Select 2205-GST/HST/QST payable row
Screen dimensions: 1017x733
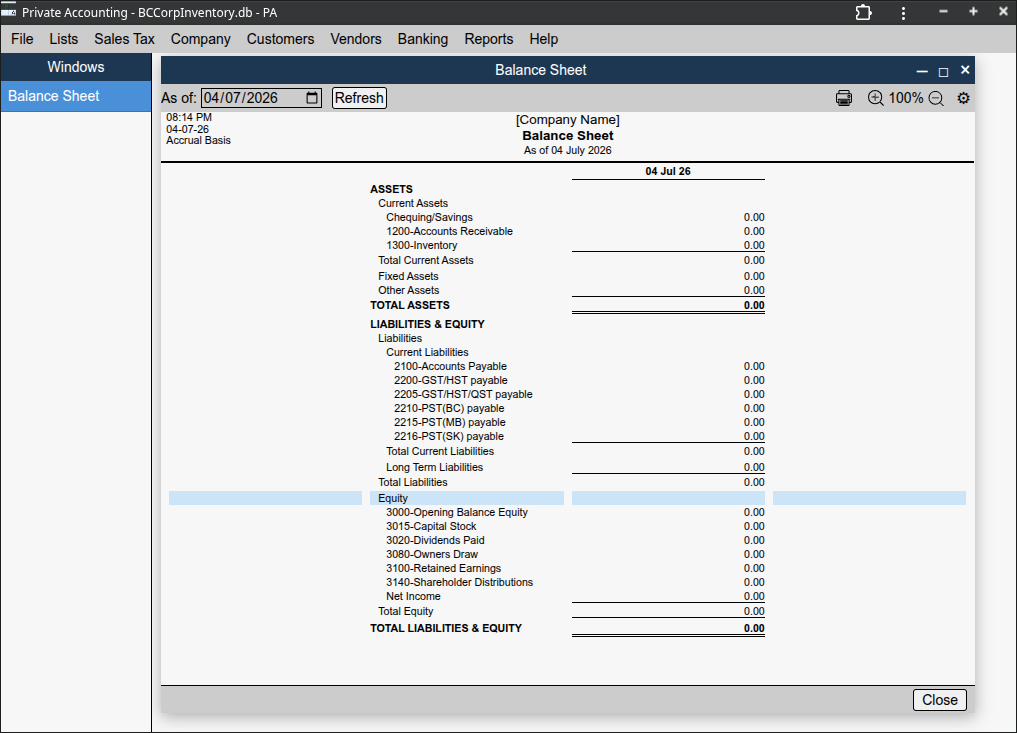tap(568, 394)
